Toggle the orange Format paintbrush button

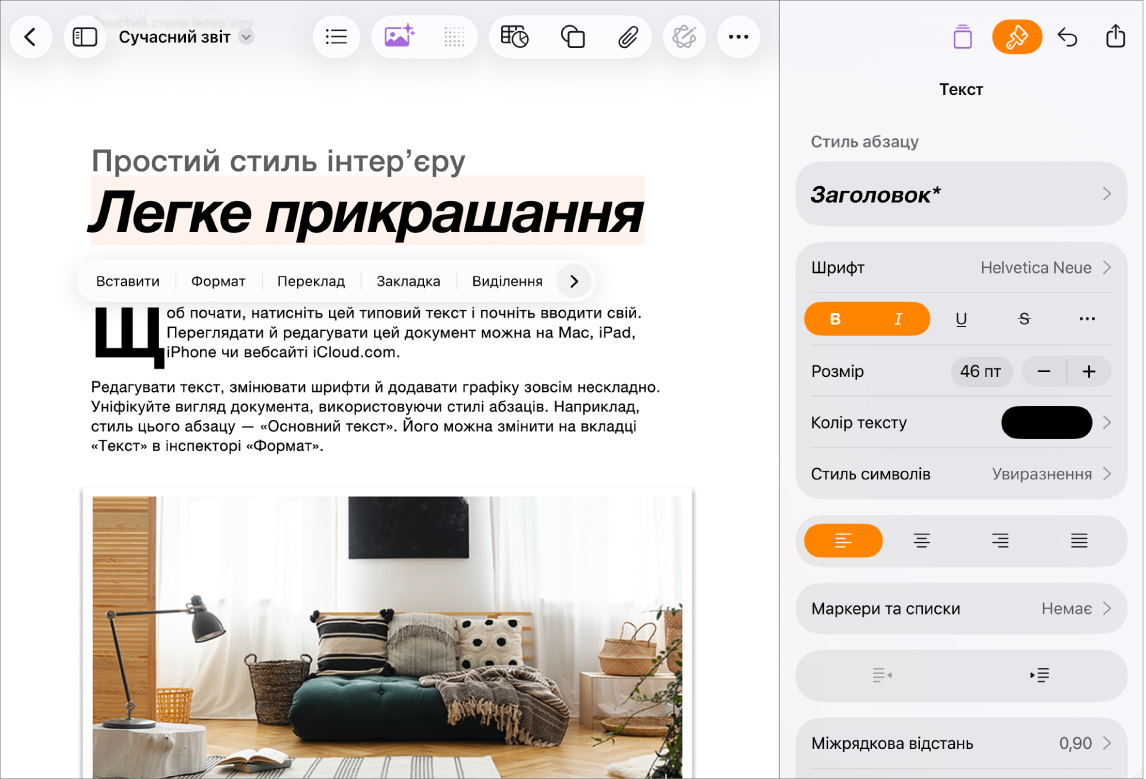pos(1017,37)
